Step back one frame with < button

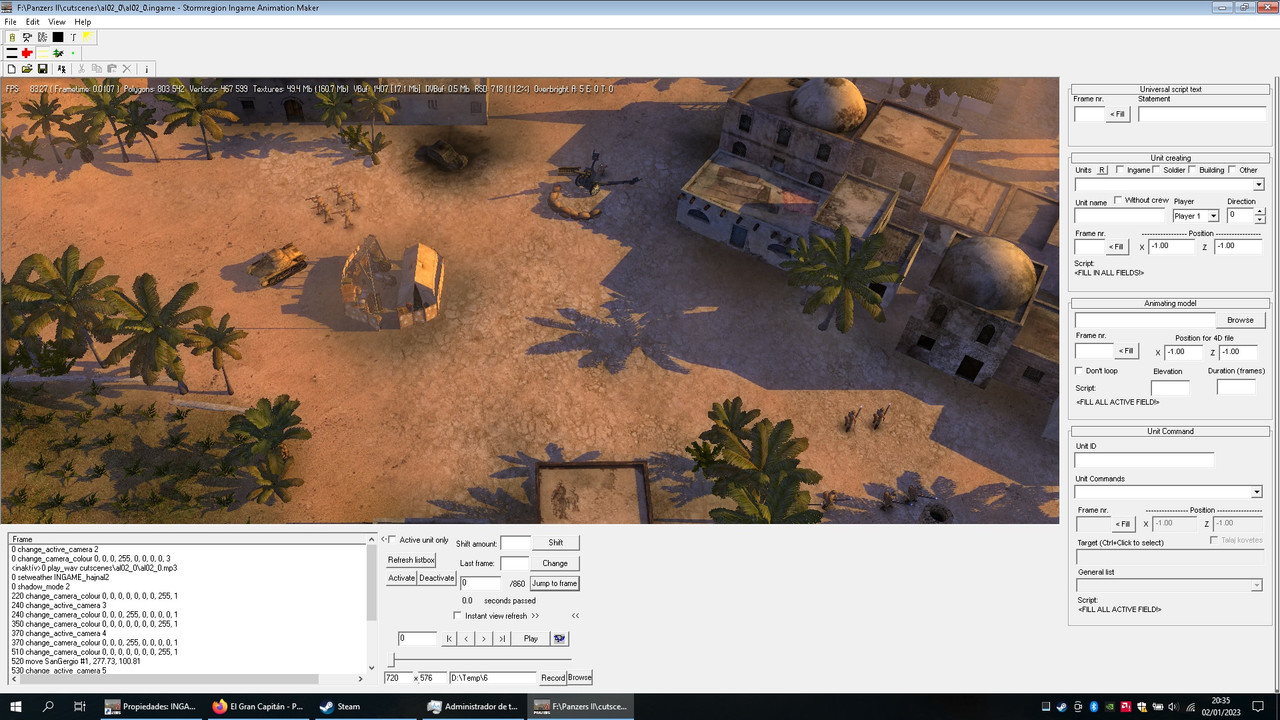coord(466,638)
